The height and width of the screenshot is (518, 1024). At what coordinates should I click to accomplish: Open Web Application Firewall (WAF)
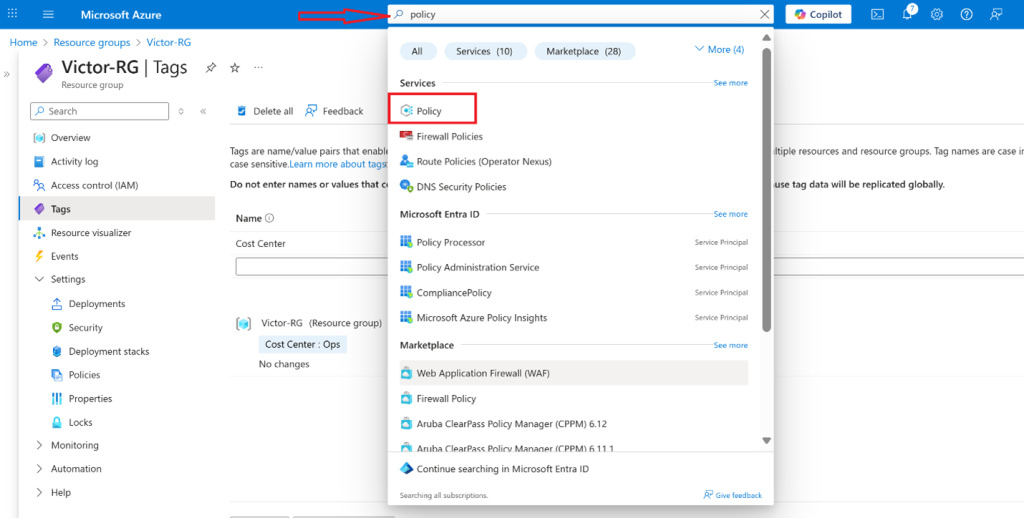(573, 373)
